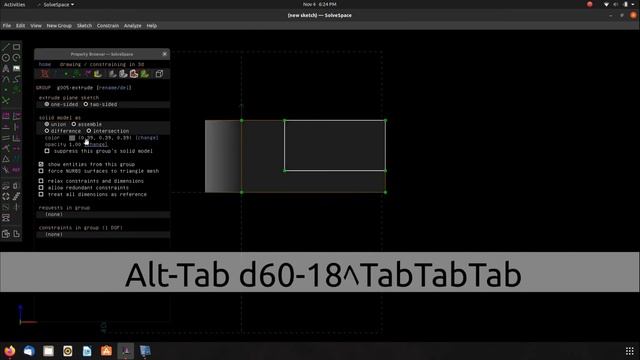
Task: Toggle constraints visibility icon in Property Browser
Action: [x=88, y=73]
